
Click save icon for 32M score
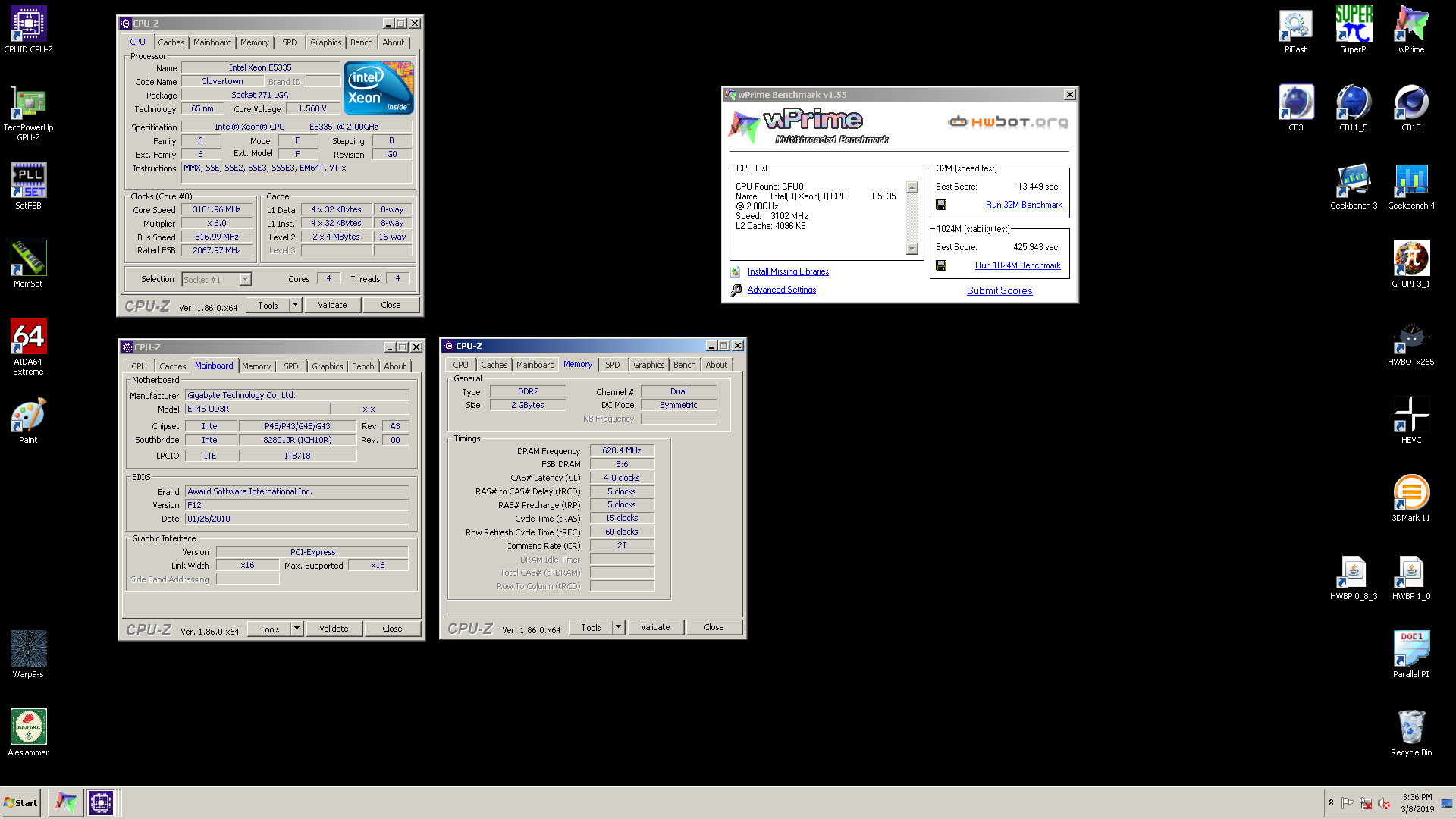[941, 205]
